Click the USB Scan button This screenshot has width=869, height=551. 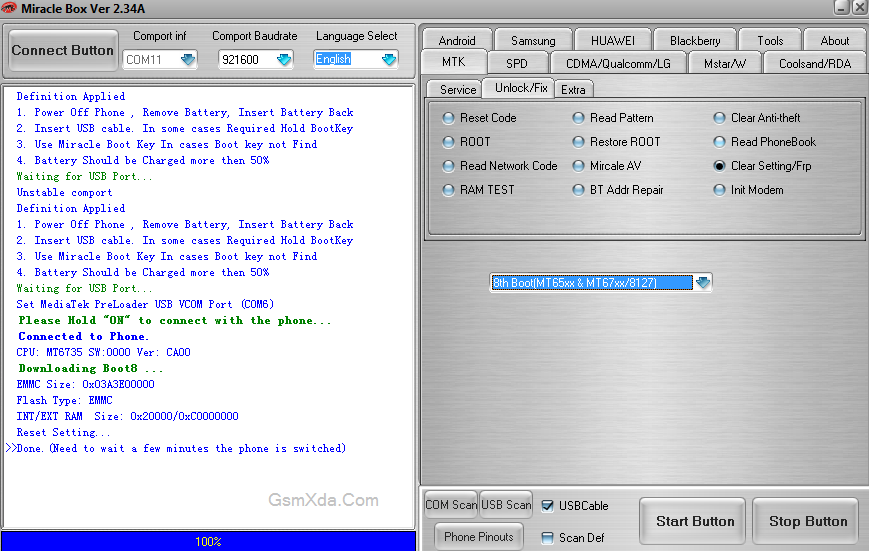(506, 504)
